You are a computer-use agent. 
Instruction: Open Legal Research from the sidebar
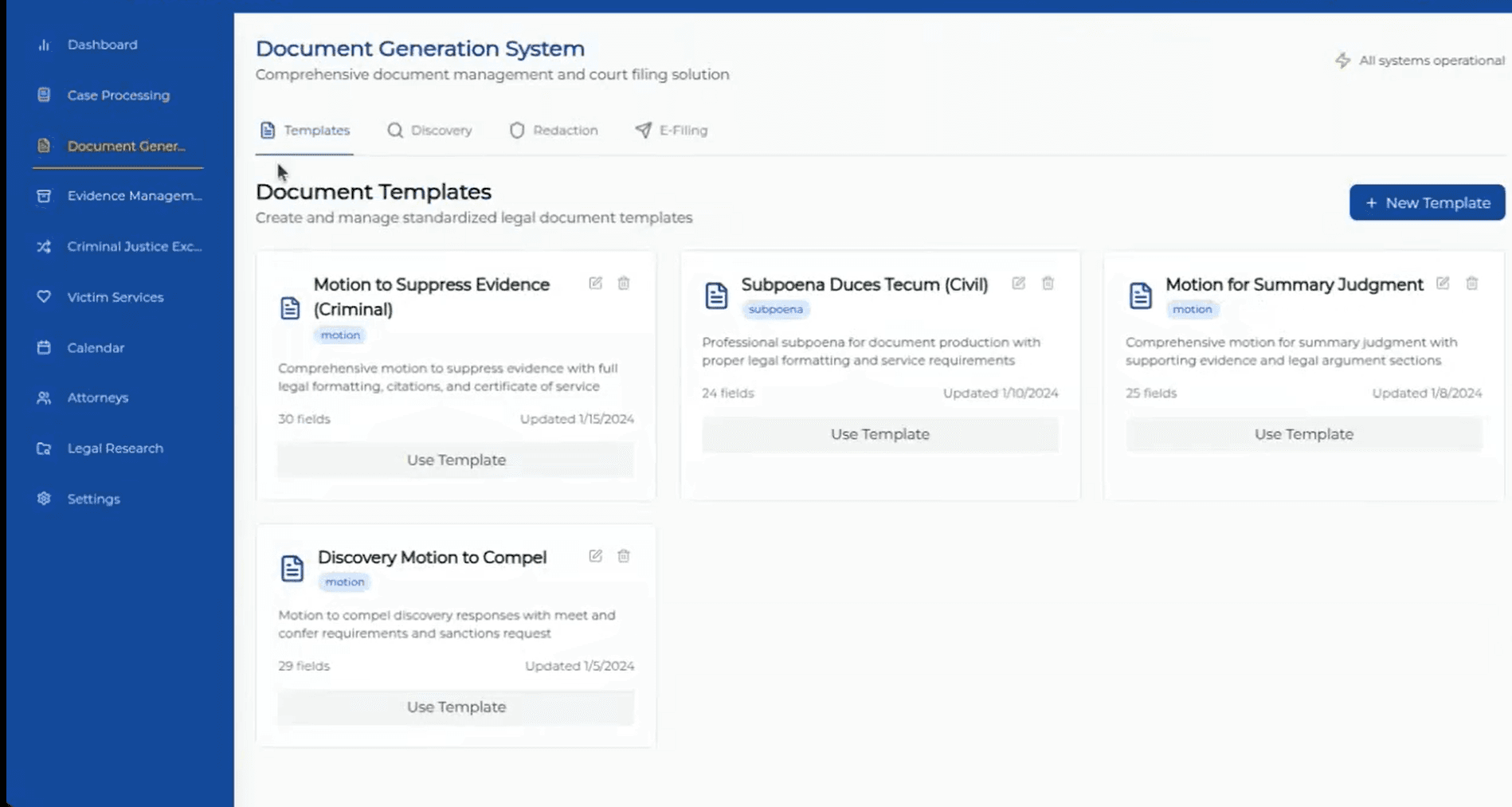pos(115,449)
